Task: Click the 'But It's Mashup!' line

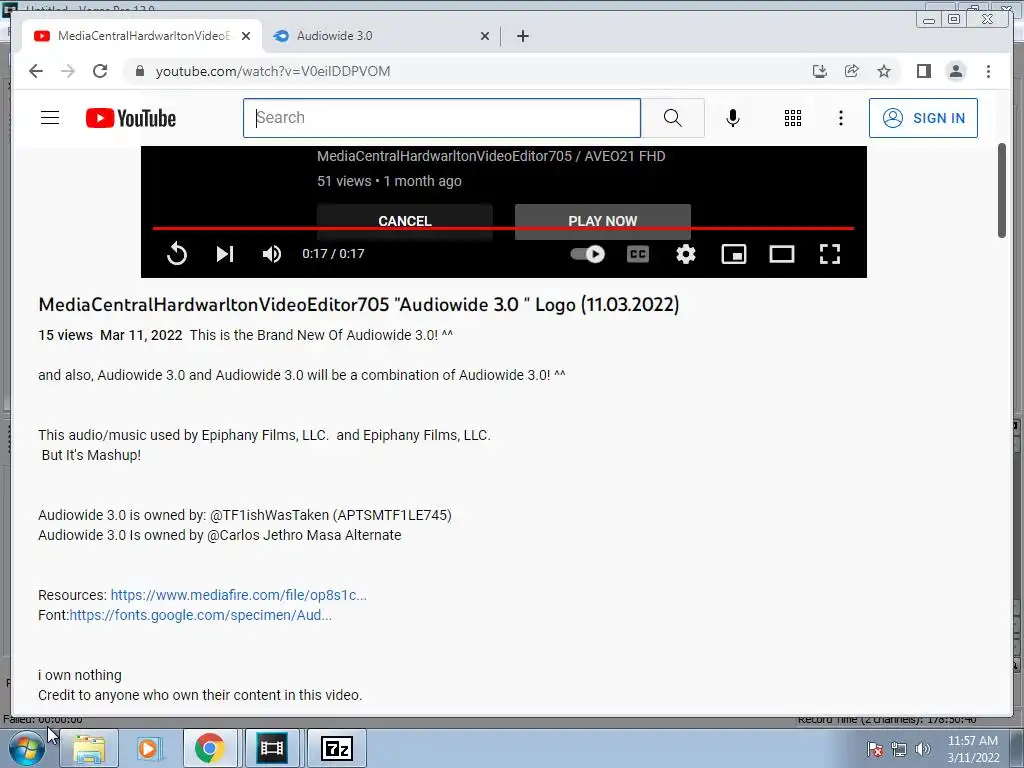Action: (x=91, y=455)
